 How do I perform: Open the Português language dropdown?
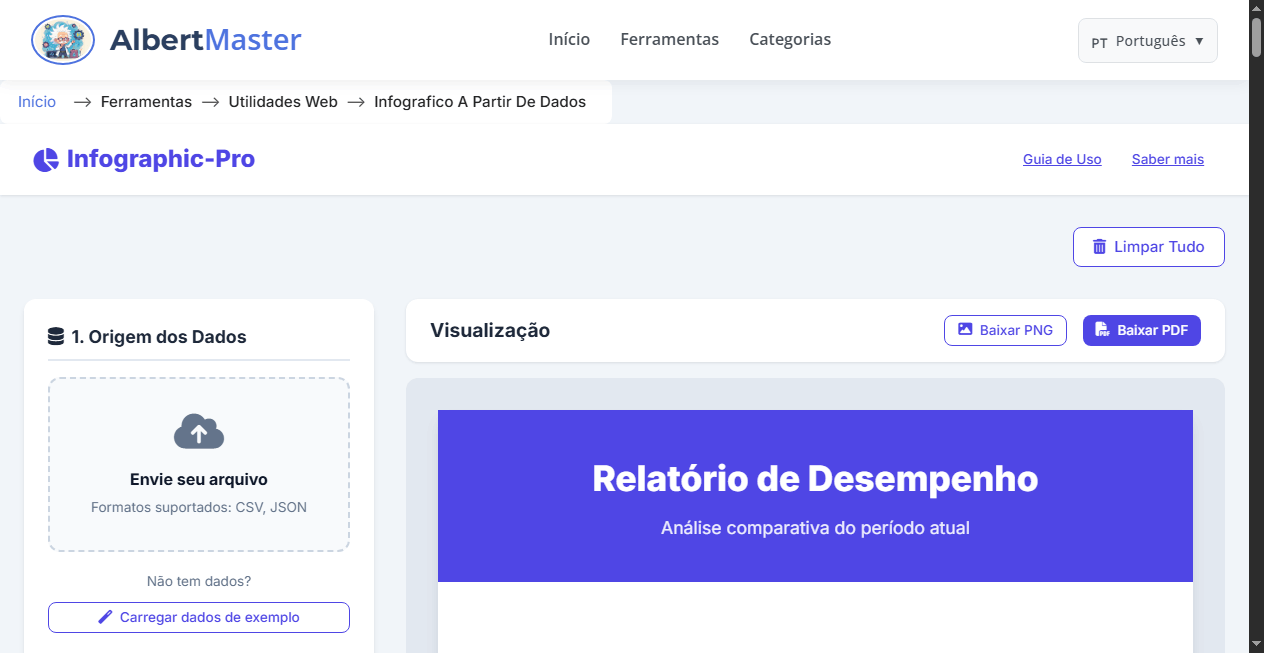click(x=1147, y=40)
